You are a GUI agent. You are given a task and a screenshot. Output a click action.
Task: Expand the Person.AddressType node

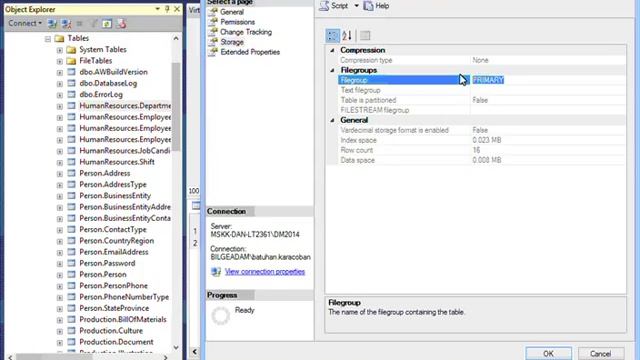60,185
